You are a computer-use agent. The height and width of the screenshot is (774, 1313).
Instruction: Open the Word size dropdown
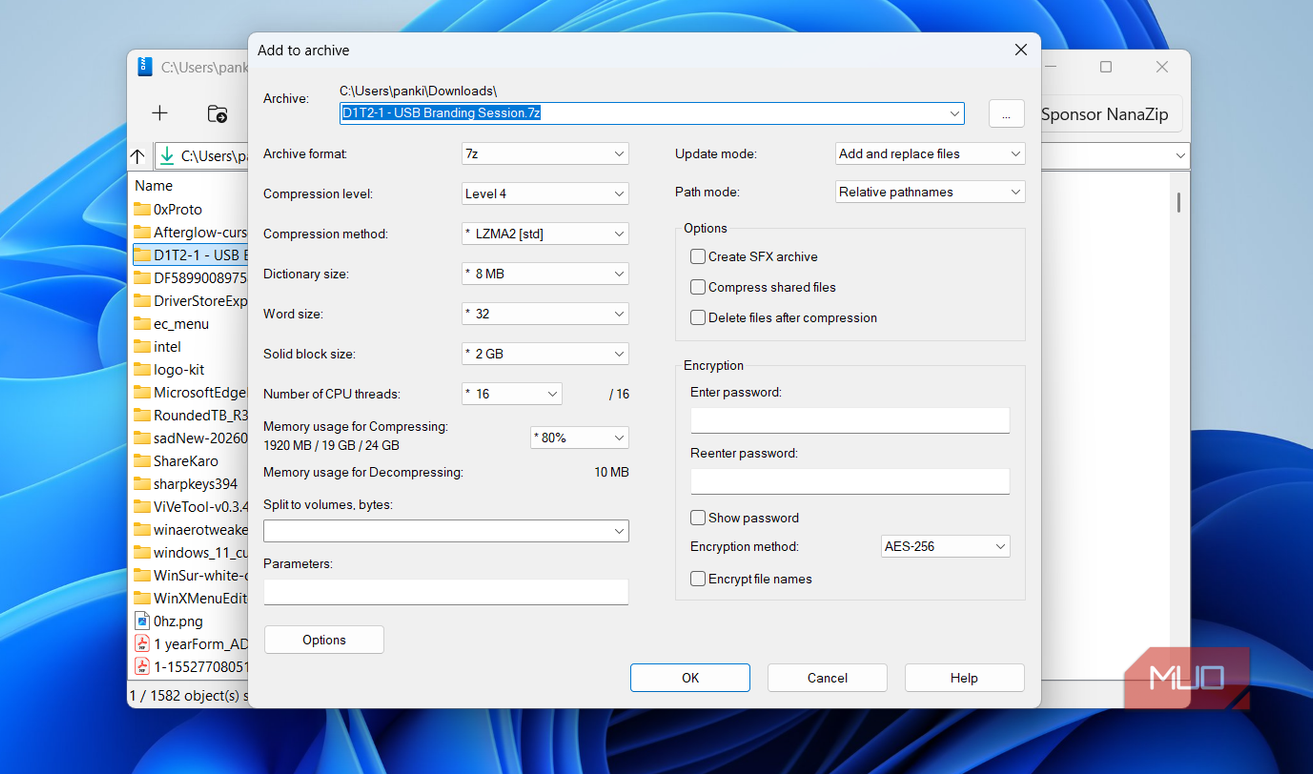pos(545,314)
